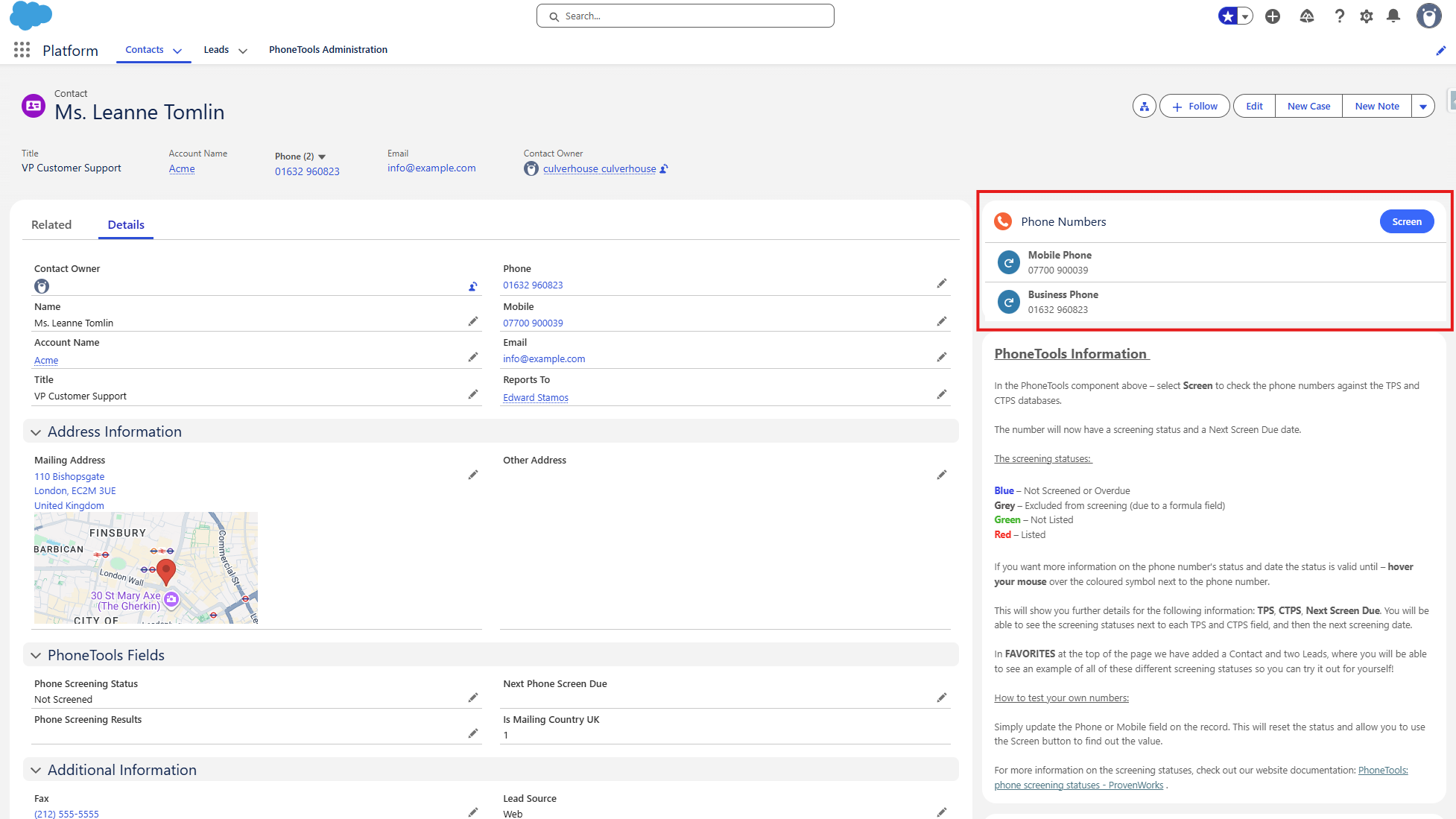Image resolution: width=1456 pixels, height=819 pixels.
Task: Open the PhoneTools Administration tab
Action: [328, 50]
